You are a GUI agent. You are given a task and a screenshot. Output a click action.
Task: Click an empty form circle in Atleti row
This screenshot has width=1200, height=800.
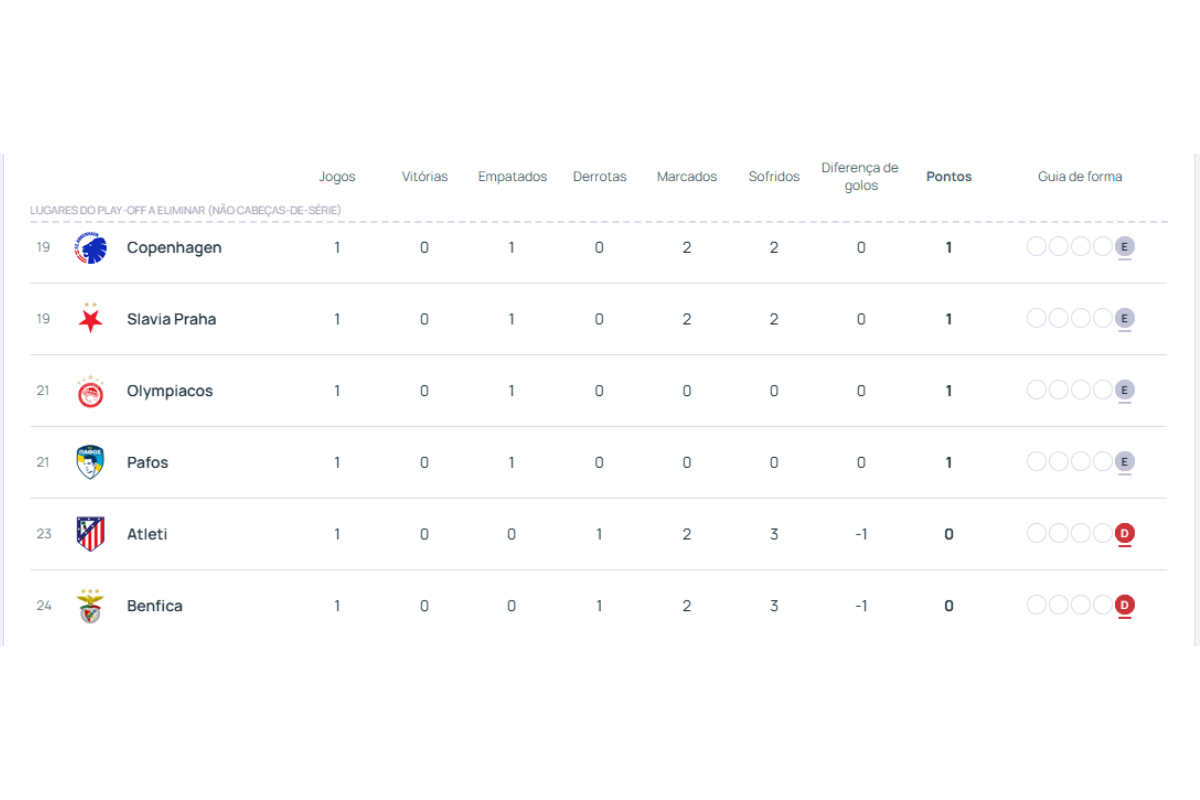pos(1036,533)
